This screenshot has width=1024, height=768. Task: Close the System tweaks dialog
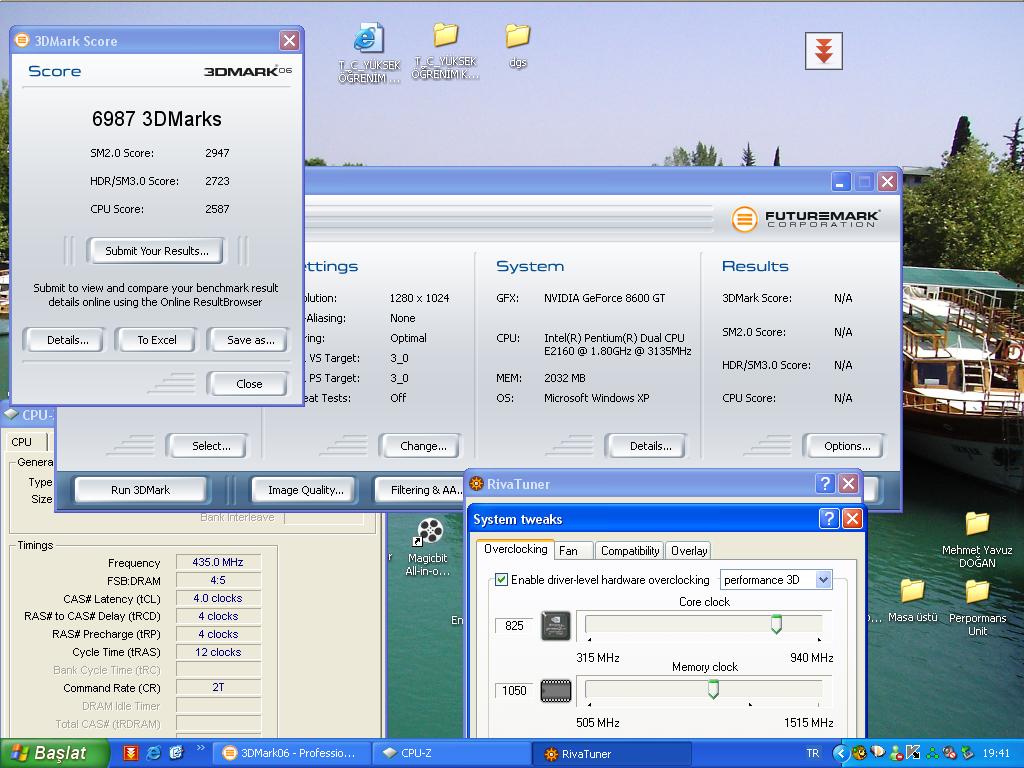pyautogui.click(x=852, y=519)
